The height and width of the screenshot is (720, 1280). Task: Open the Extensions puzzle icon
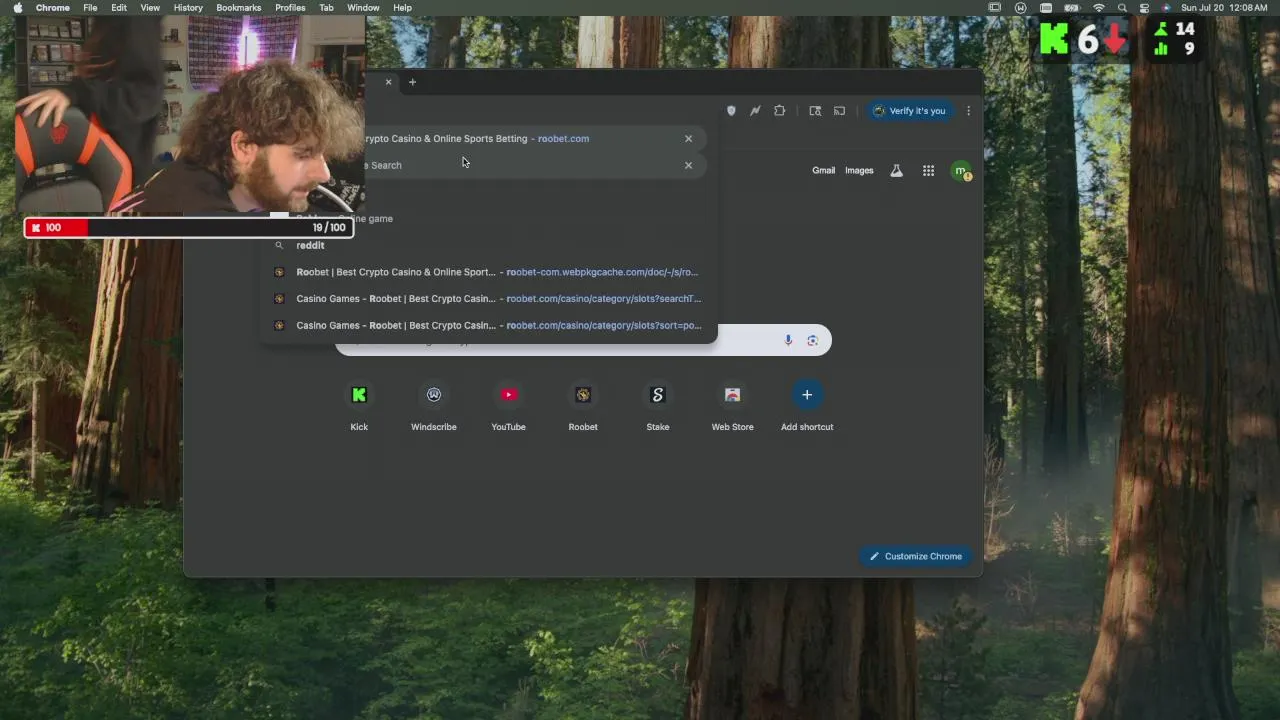[780, 111]
